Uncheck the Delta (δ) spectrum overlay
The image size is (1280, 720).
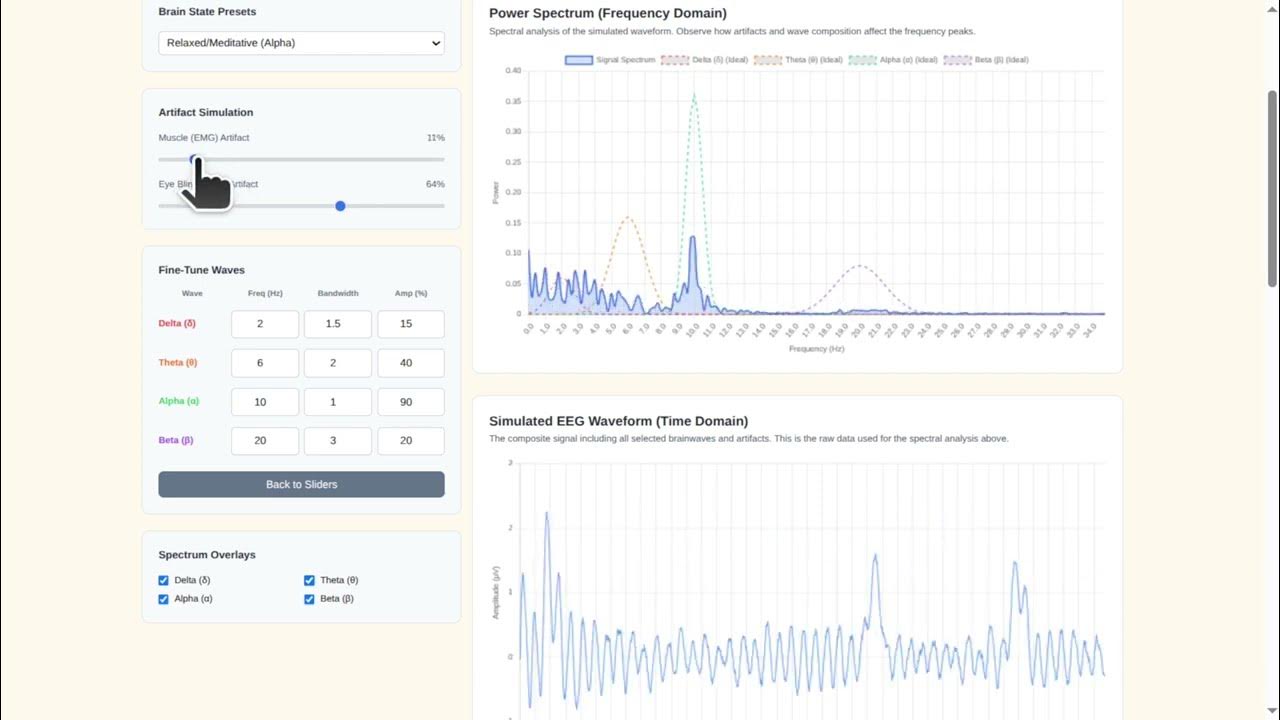point(163,580)
